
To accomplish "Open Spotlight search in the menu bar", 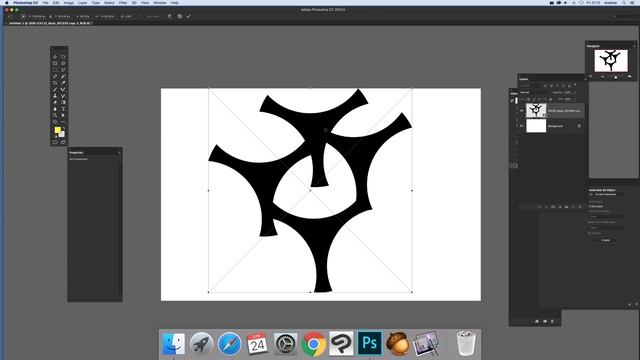I will click(624, 3).
